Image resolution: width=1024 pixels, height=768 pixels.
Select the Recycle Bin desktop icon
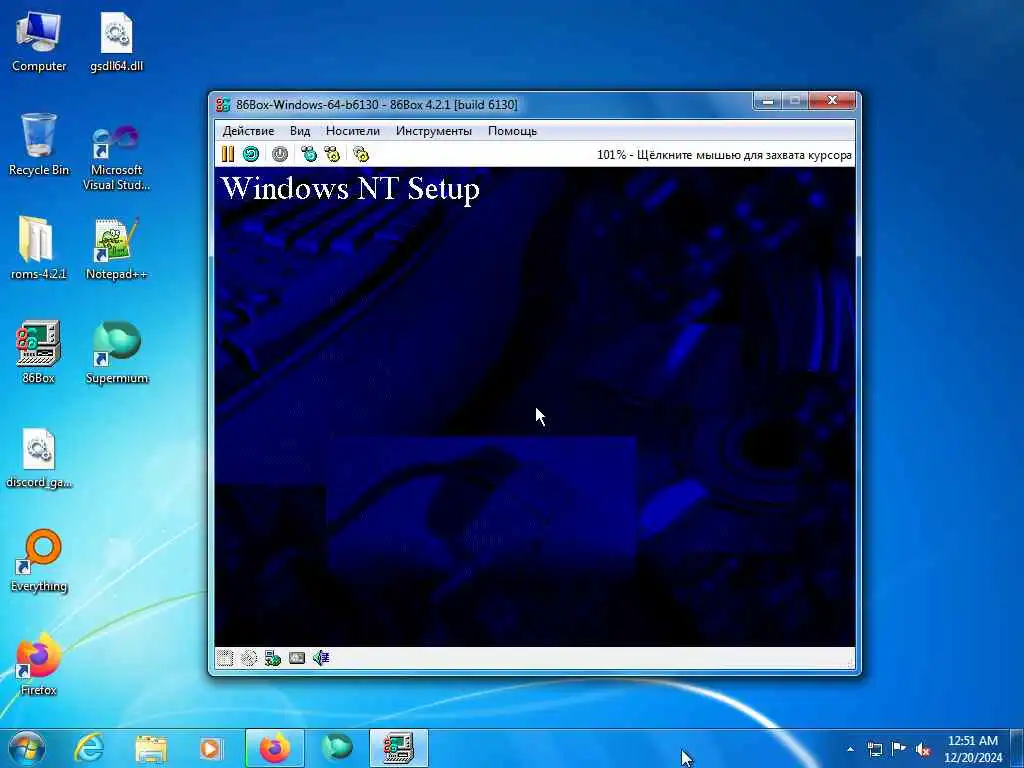[x=39, y=145]
